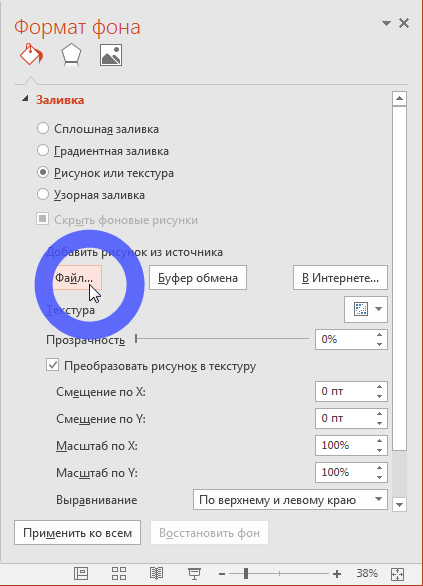
Task: Collapse the Заливка section
Action: [x=25, y=99]
